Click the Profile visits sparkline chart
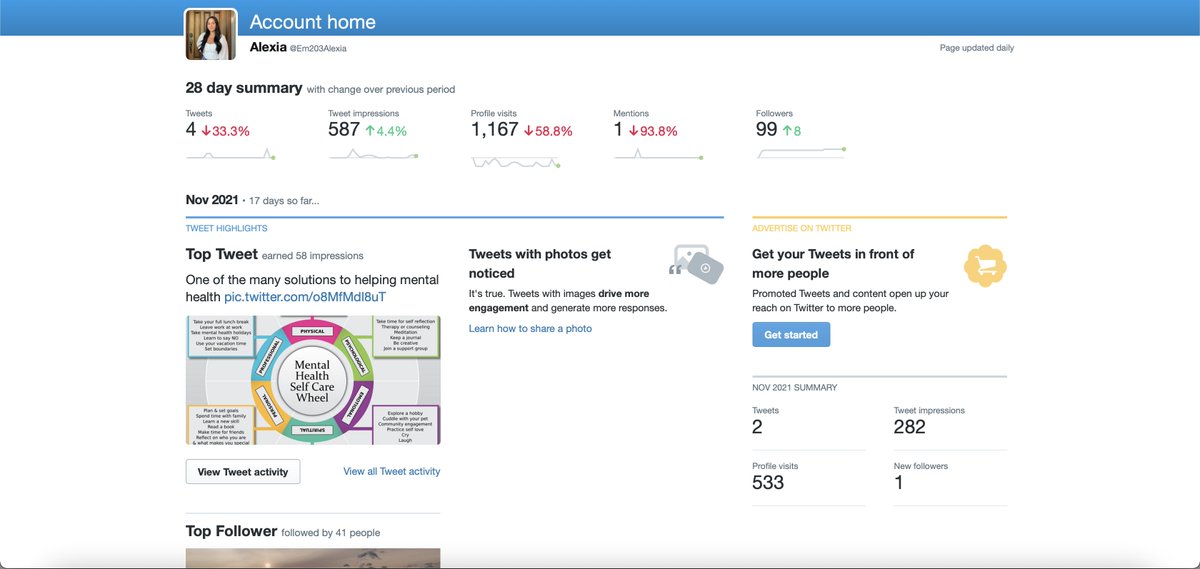The width and height of the screenshot is (1200, 569). pyautogui.click(x=516, y=160)
